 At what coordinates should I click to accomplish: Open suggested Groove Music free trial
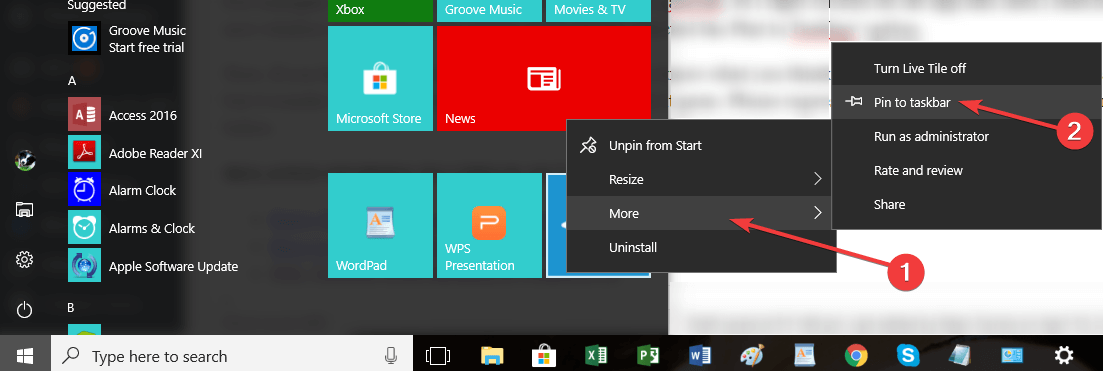(127, 39)
